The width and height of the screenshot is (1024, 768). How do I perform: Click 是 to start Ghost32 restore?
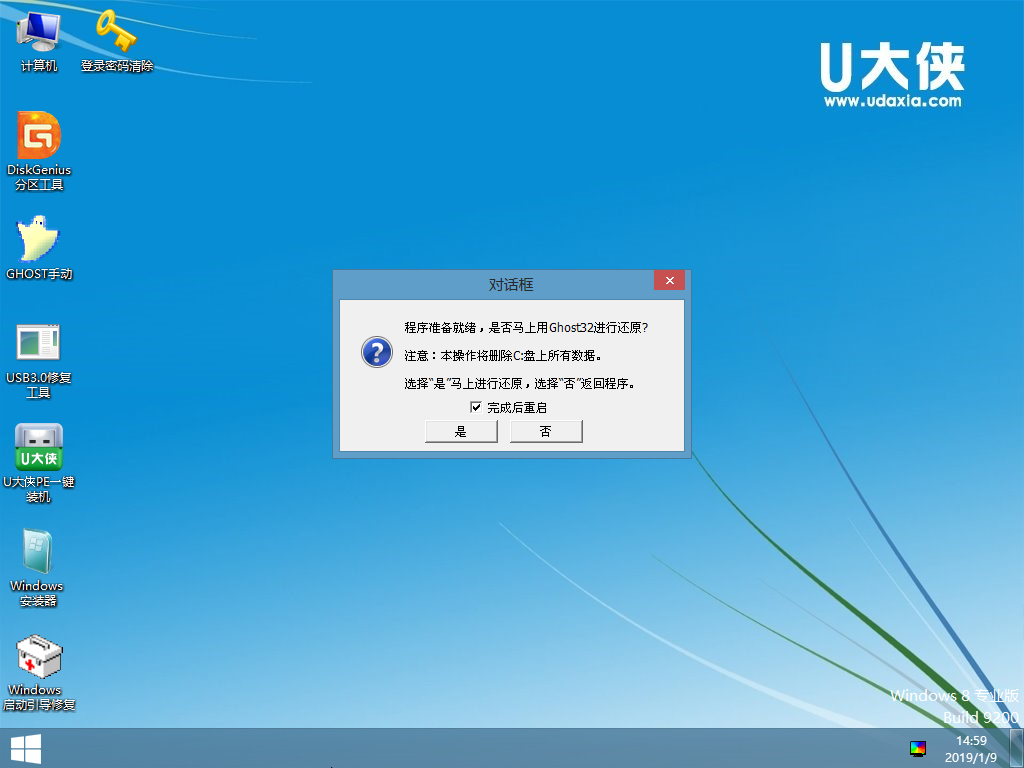point(461,431)
